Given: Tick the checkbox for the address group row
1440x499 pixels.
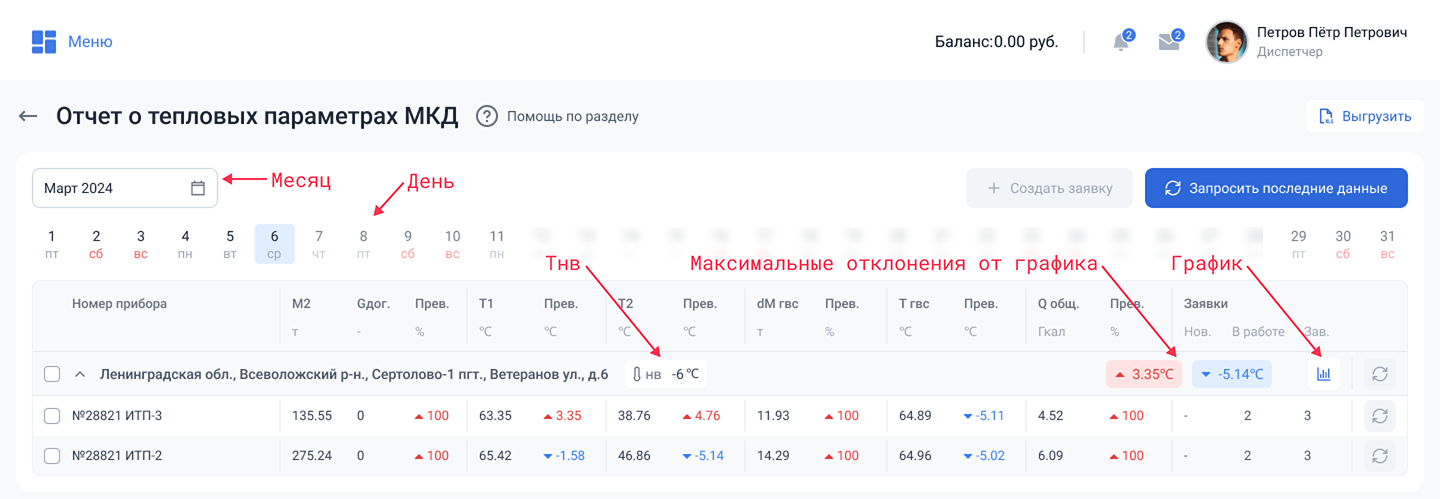Looking at the screenshot, I should [52, 375].
